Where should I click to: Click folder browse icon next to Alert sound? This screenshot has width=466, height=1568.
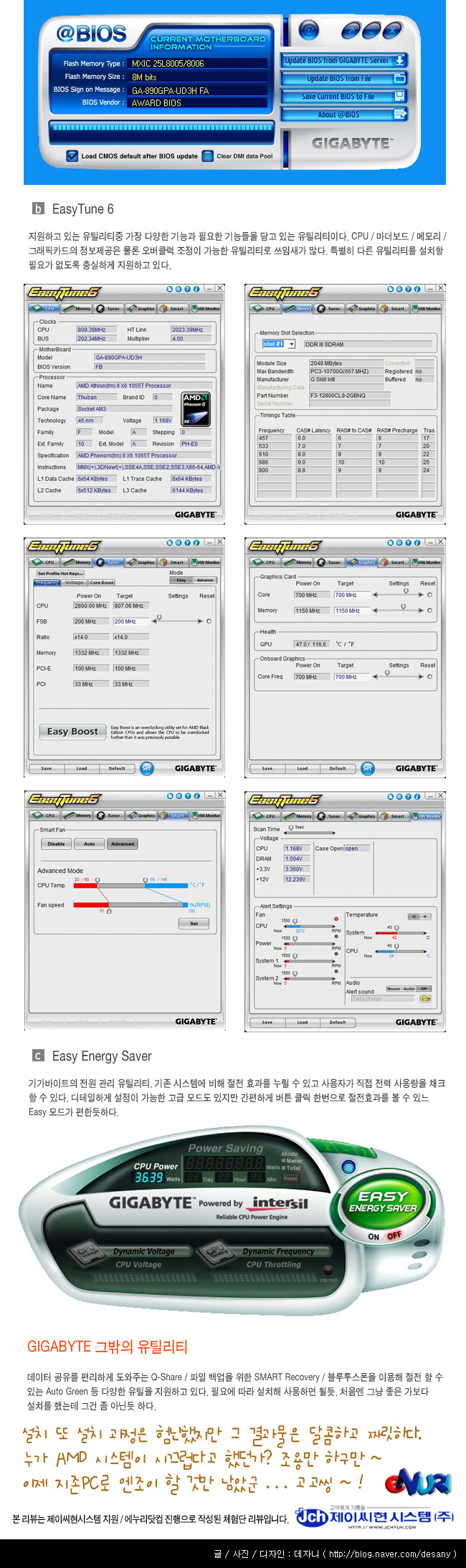click(x=425, y=998)
